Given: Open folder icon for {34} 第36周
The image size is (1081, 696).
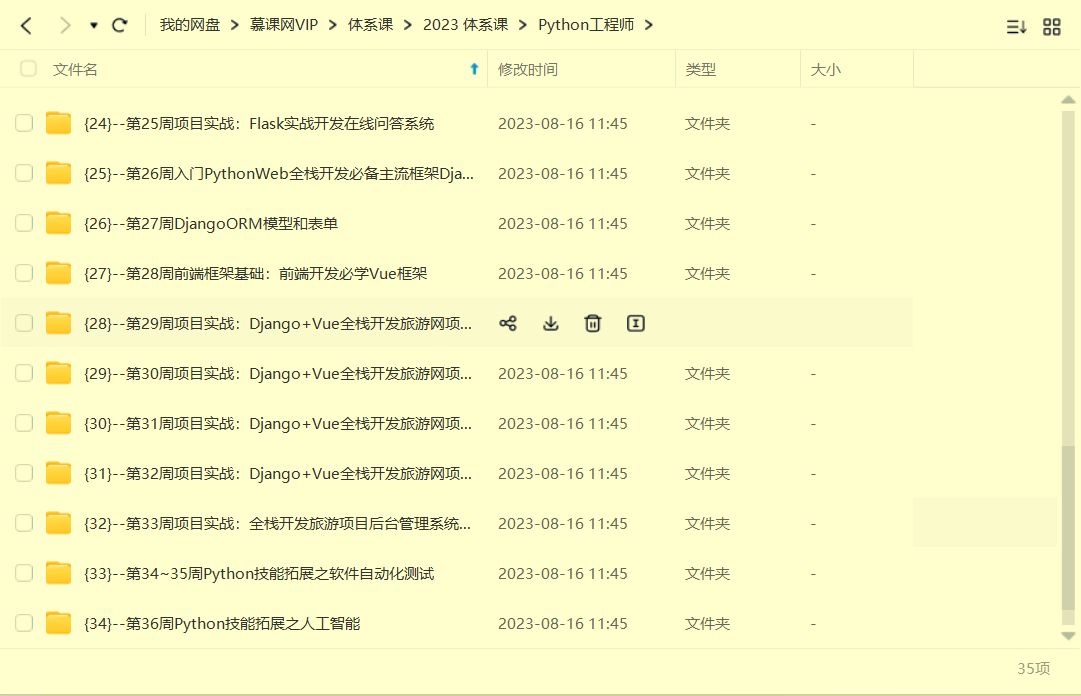Looking at the screenshot, I should click(59, 623).
